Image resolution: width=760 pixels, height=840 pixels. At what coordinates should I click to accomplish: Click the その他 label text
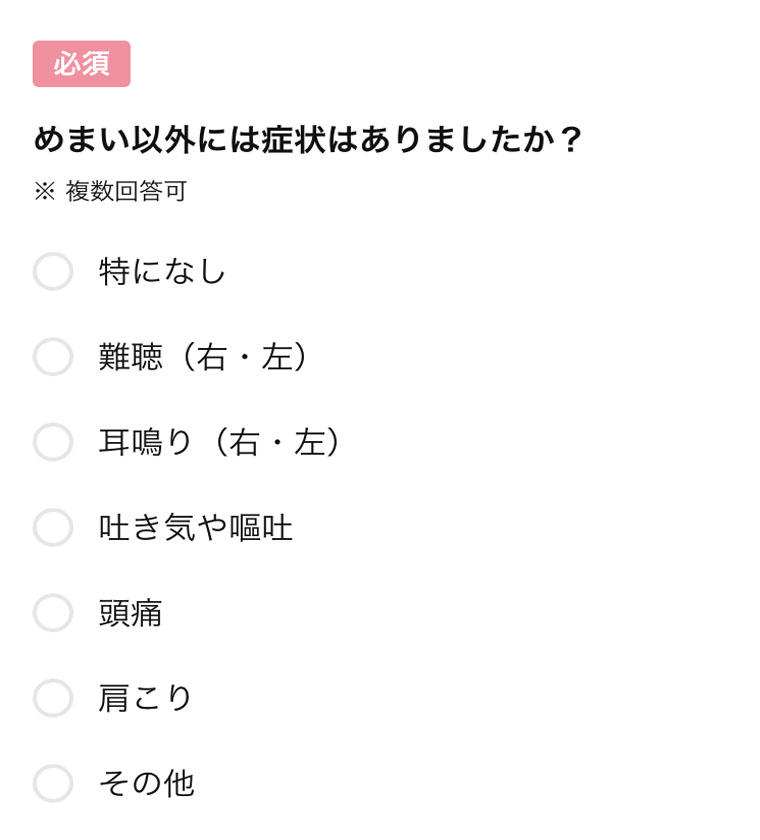[146, 783]
